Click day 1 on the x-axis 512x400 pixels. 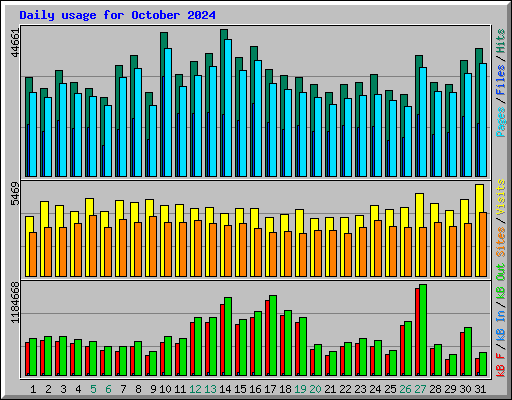pyautogui.click(x=33, y=389)
